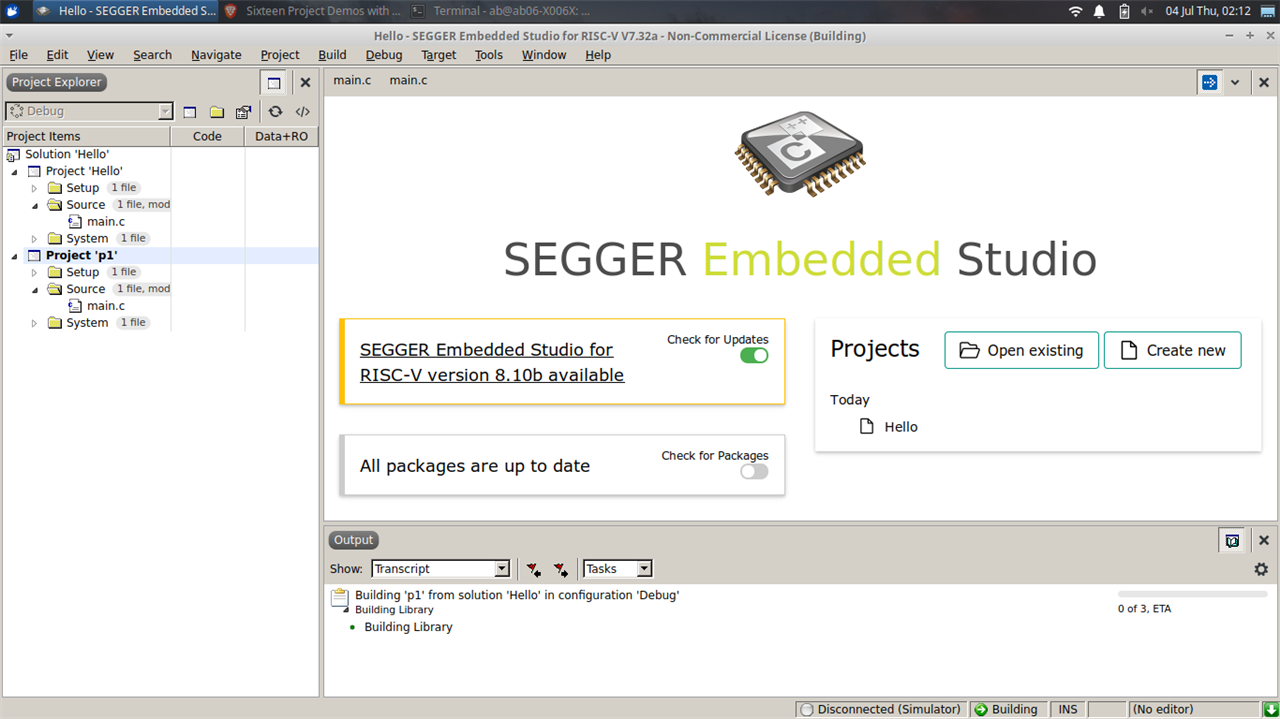The width and height of the screenshot is (1280, 719).
Task: Toggle the Check for Packages switch
Action: pos(754,472)
